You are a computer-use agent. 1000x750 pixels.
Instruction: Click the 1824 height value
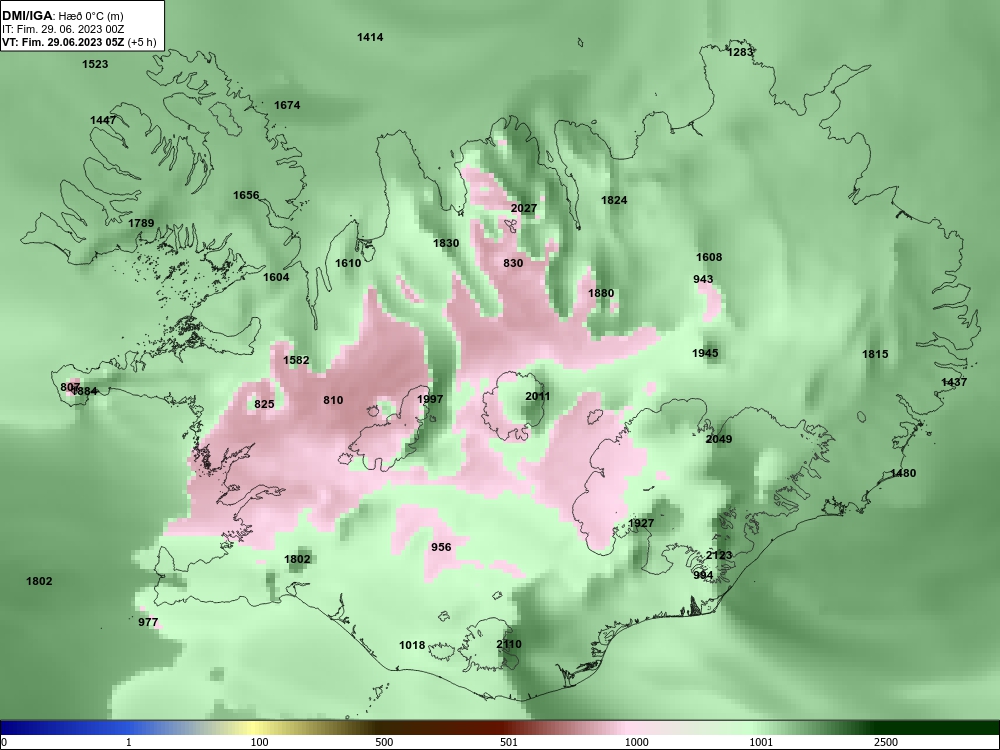pos(614,200)
